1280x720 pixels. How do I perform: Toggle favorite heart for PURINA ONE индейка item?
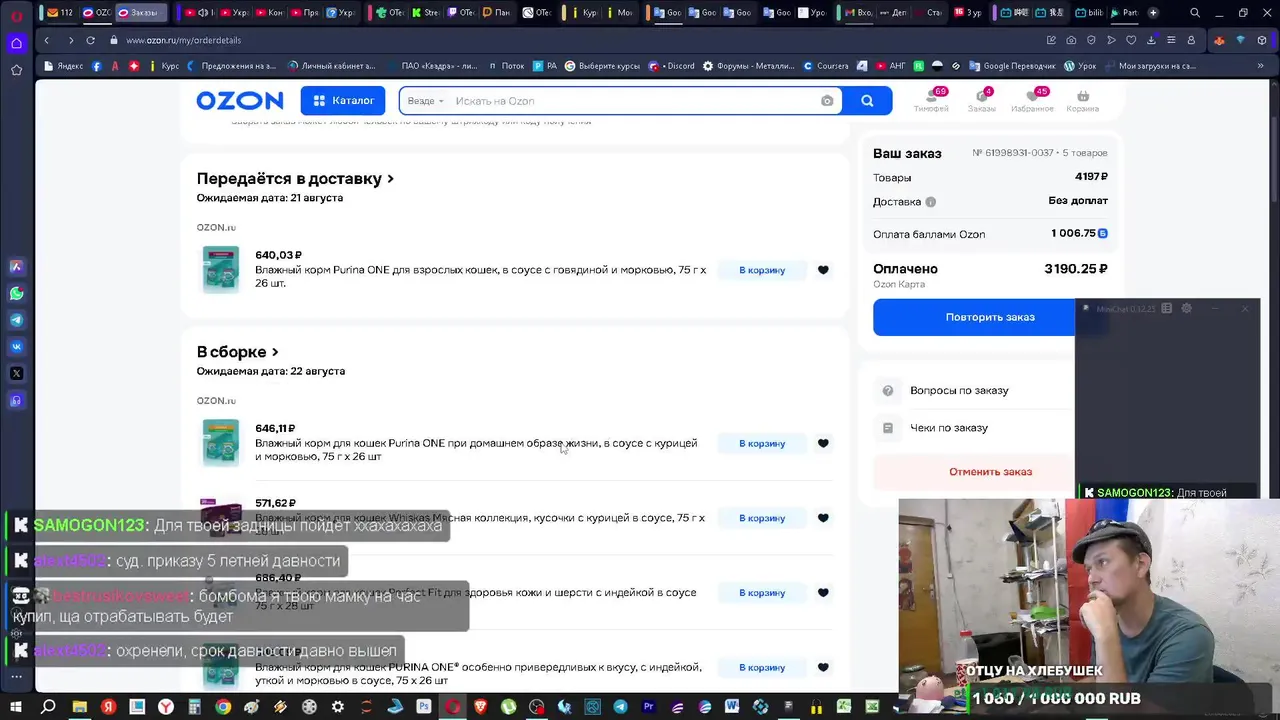[x=823, y=667]
